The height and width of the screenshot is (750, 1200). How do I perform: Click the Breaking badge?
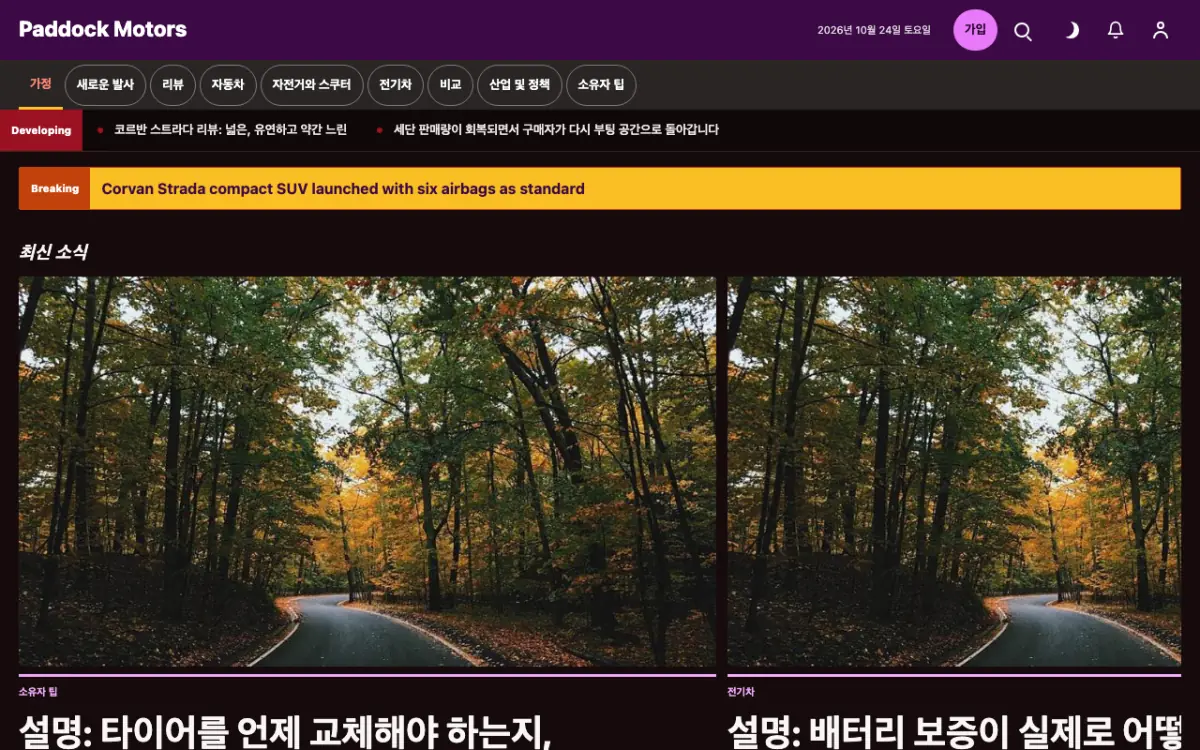(x=55, y=188)
